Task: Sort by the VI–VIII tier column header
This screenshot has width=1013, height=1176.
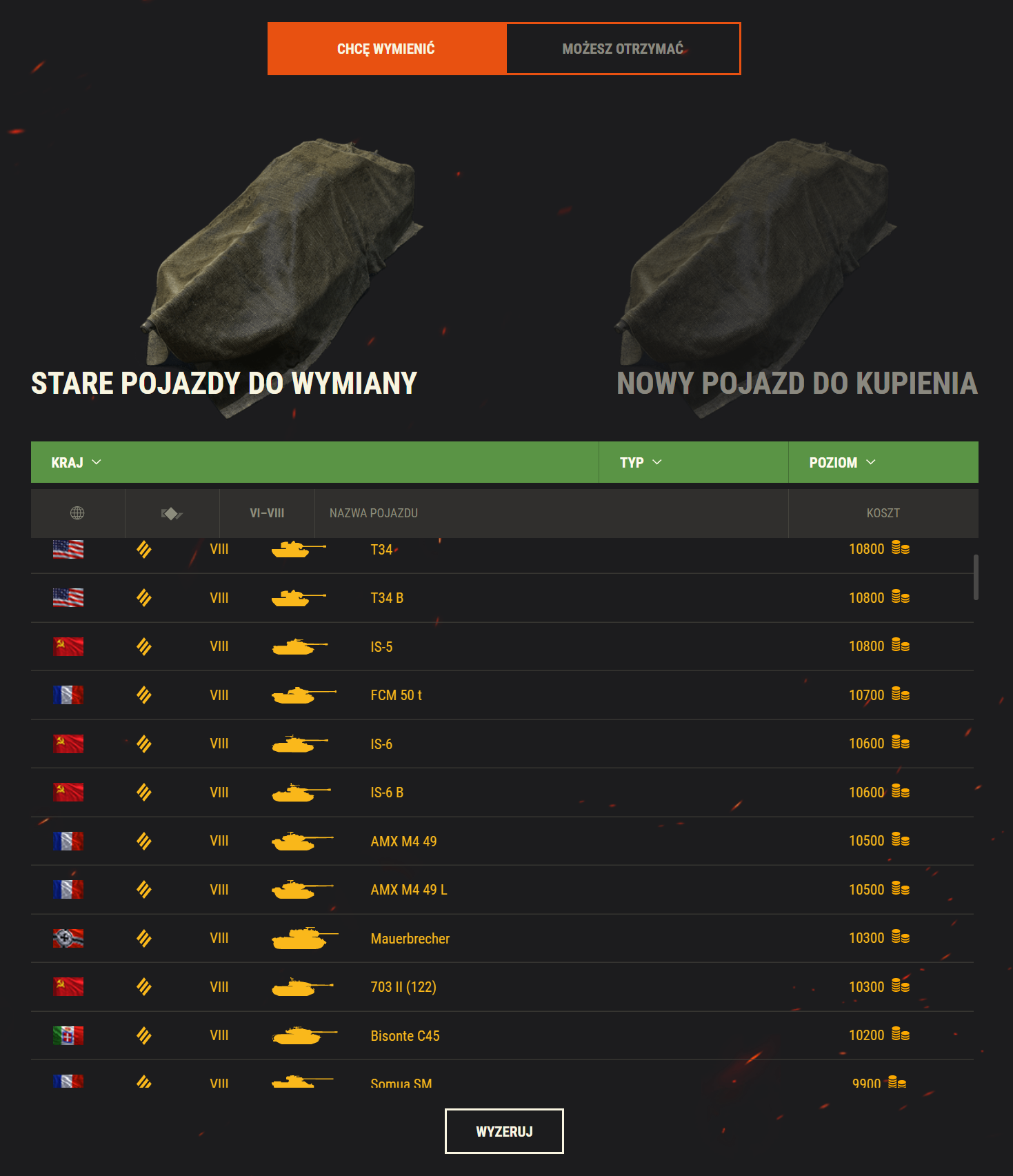Action: pos(267,513)
